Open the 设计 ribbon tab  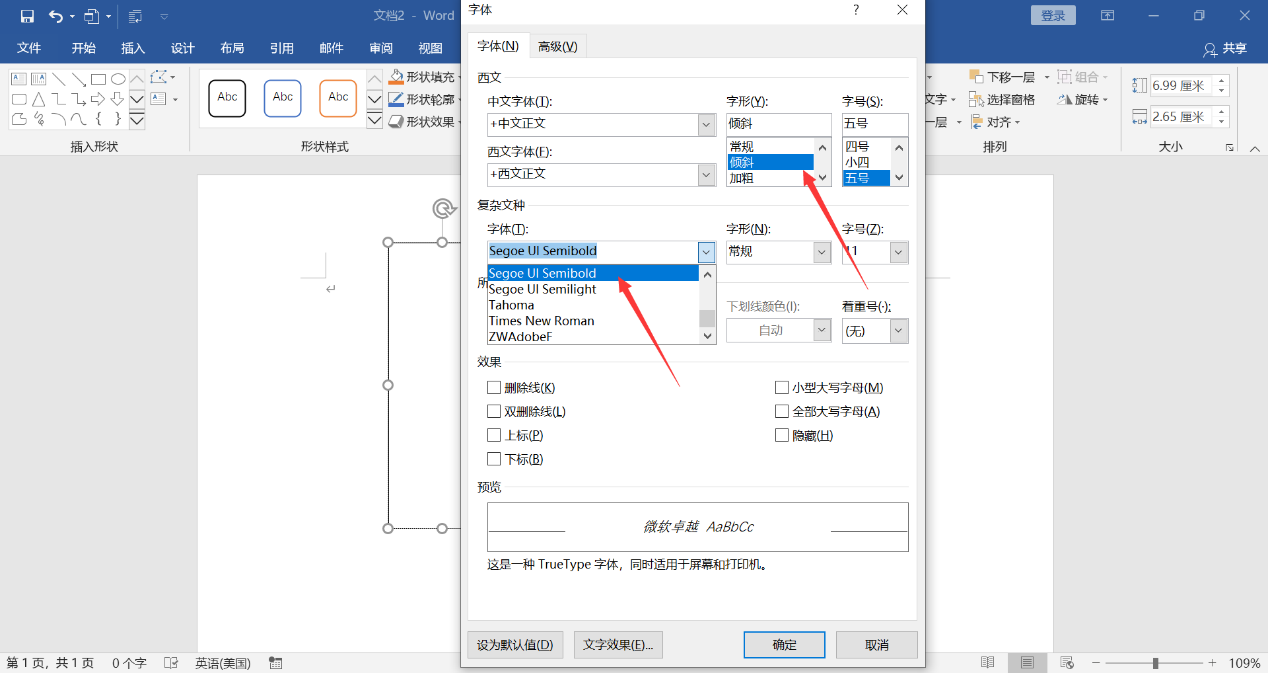coord(183,48)
